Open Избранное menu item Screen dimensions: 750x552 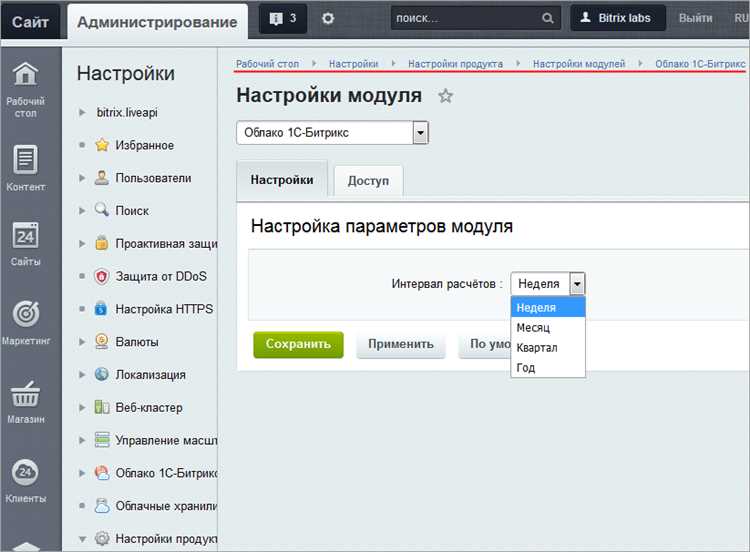144,145
